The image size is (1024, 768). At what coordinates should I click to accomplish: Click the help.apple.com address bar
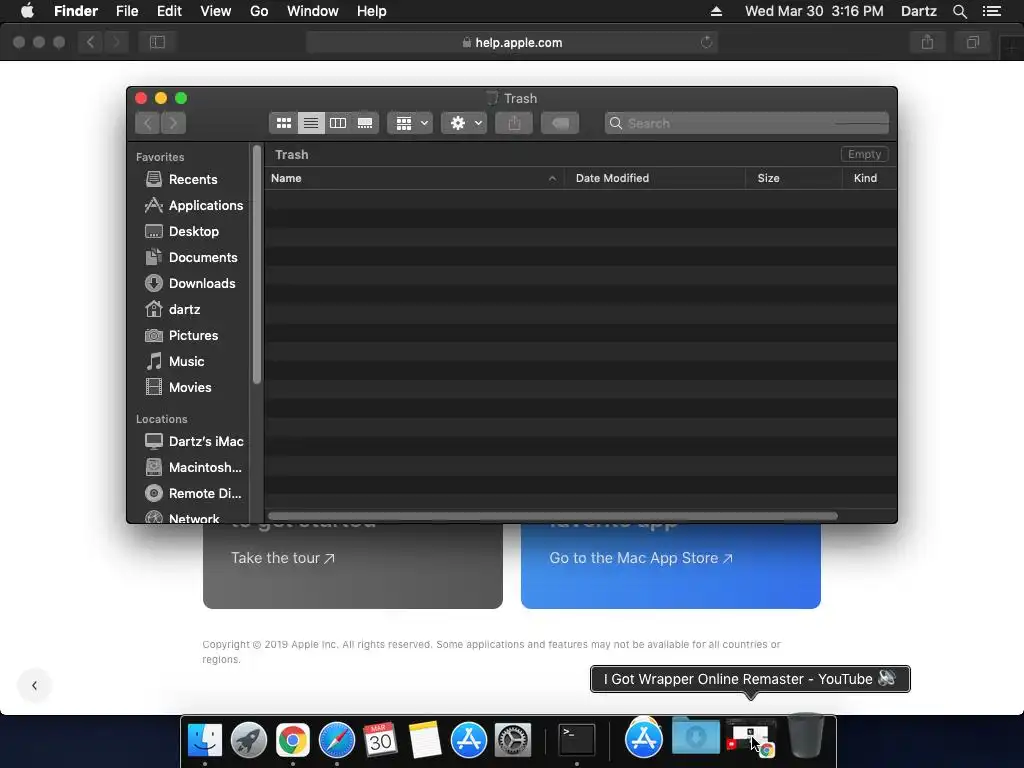[512, 42]
